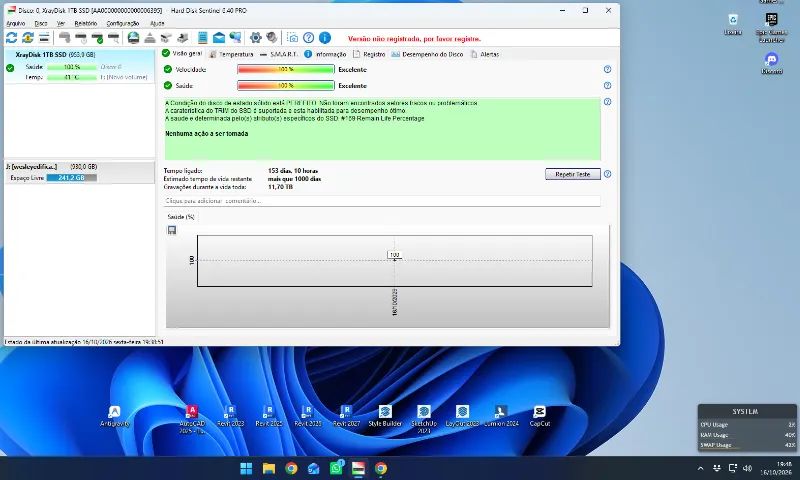Screen dimensions: 800x480
Task: Open the Windows Start button
Action: (x=246, y=468)
